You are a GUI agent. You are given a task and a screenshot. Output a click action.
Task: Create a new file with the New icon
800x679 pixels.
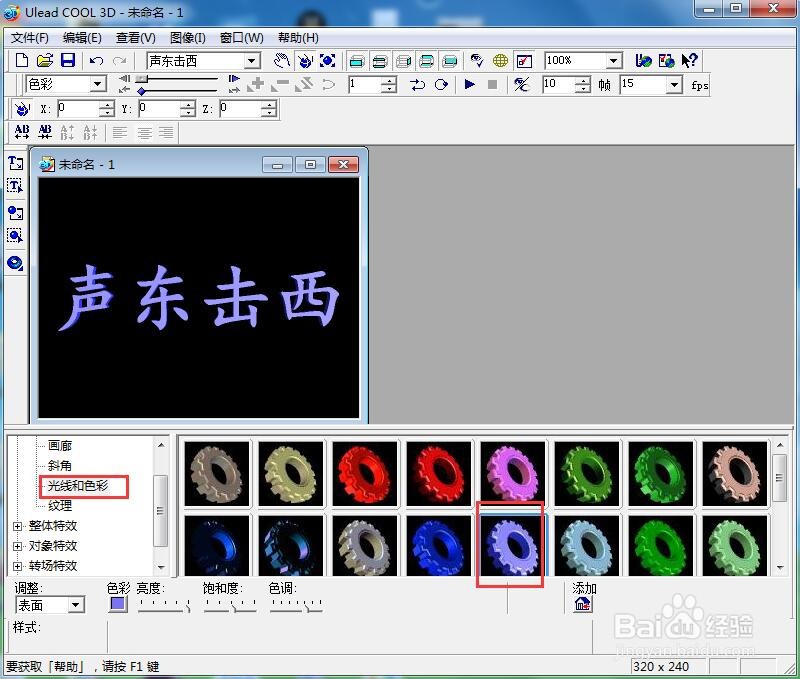(21, 60)
